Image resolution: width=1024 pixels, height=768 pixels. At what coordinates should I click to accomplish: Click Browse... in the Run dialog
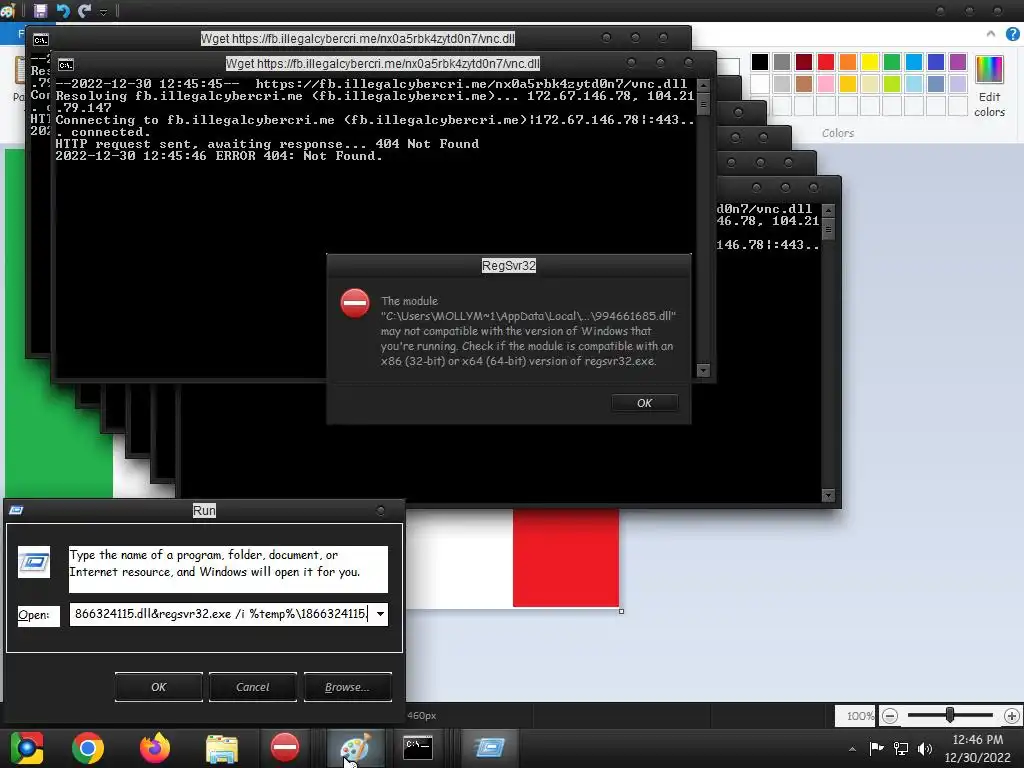point(347,687)
